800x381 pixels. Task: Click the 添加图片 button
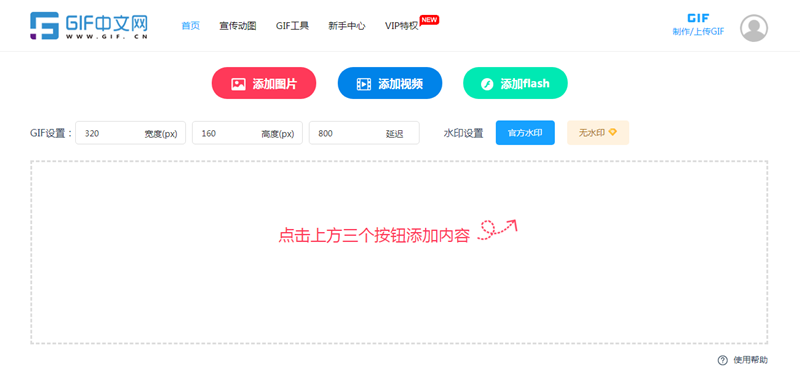(264, 83)
